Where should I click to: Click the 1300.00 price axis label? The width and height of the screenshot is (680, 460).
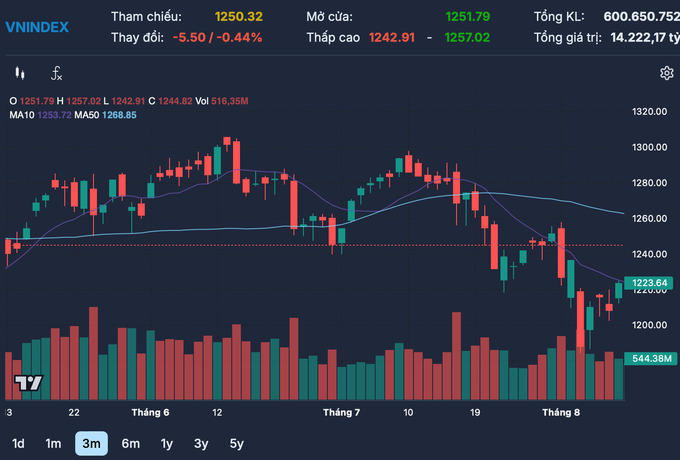pyautogui.click(x=649, y=147)
